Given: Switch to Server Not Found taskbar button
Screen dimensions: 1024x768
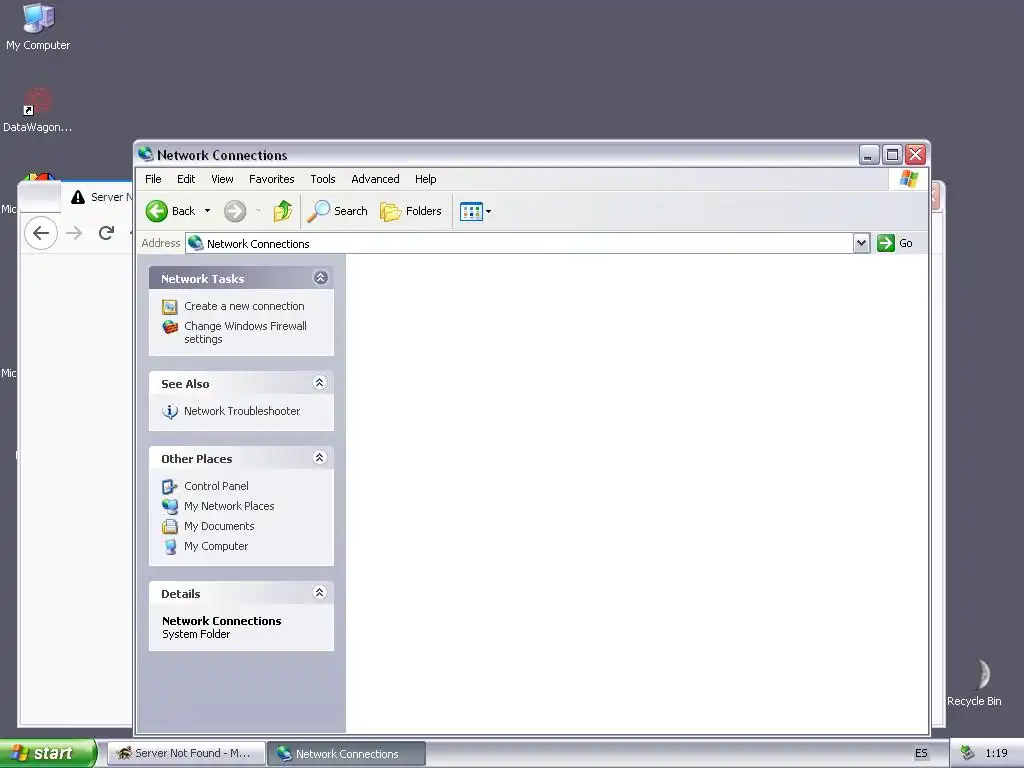Looking at the screenshot, I should point(186,754).
